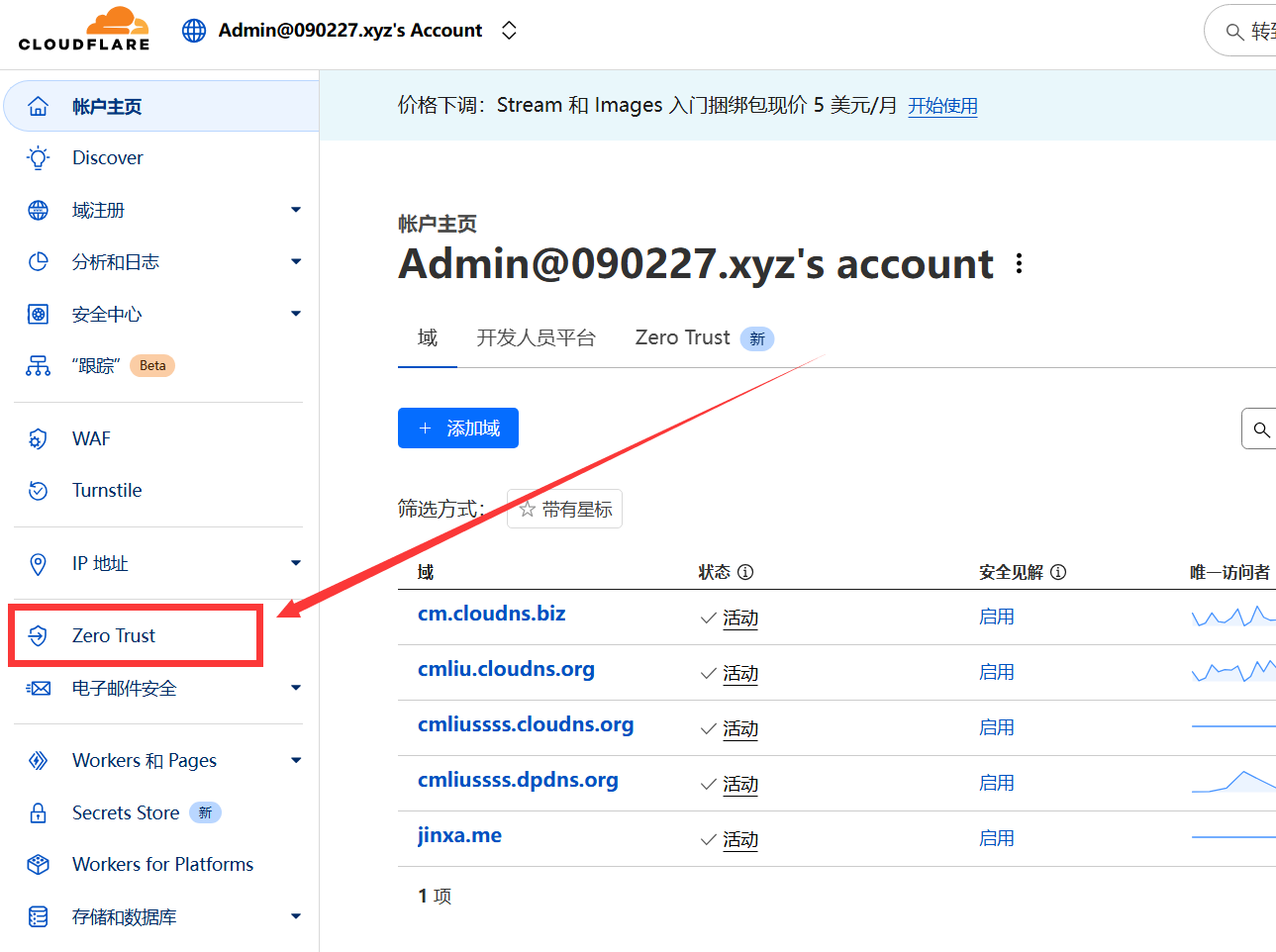Expand the 域注册 sidebar menu
Screen dimensions: 1276x952
295,210
